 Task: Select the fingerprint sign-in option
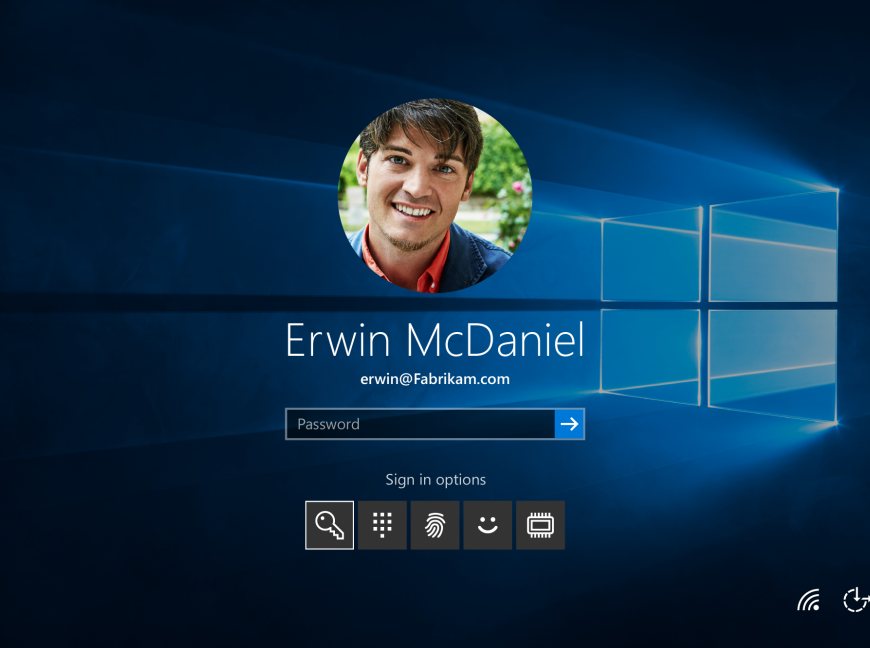point(435,525)
